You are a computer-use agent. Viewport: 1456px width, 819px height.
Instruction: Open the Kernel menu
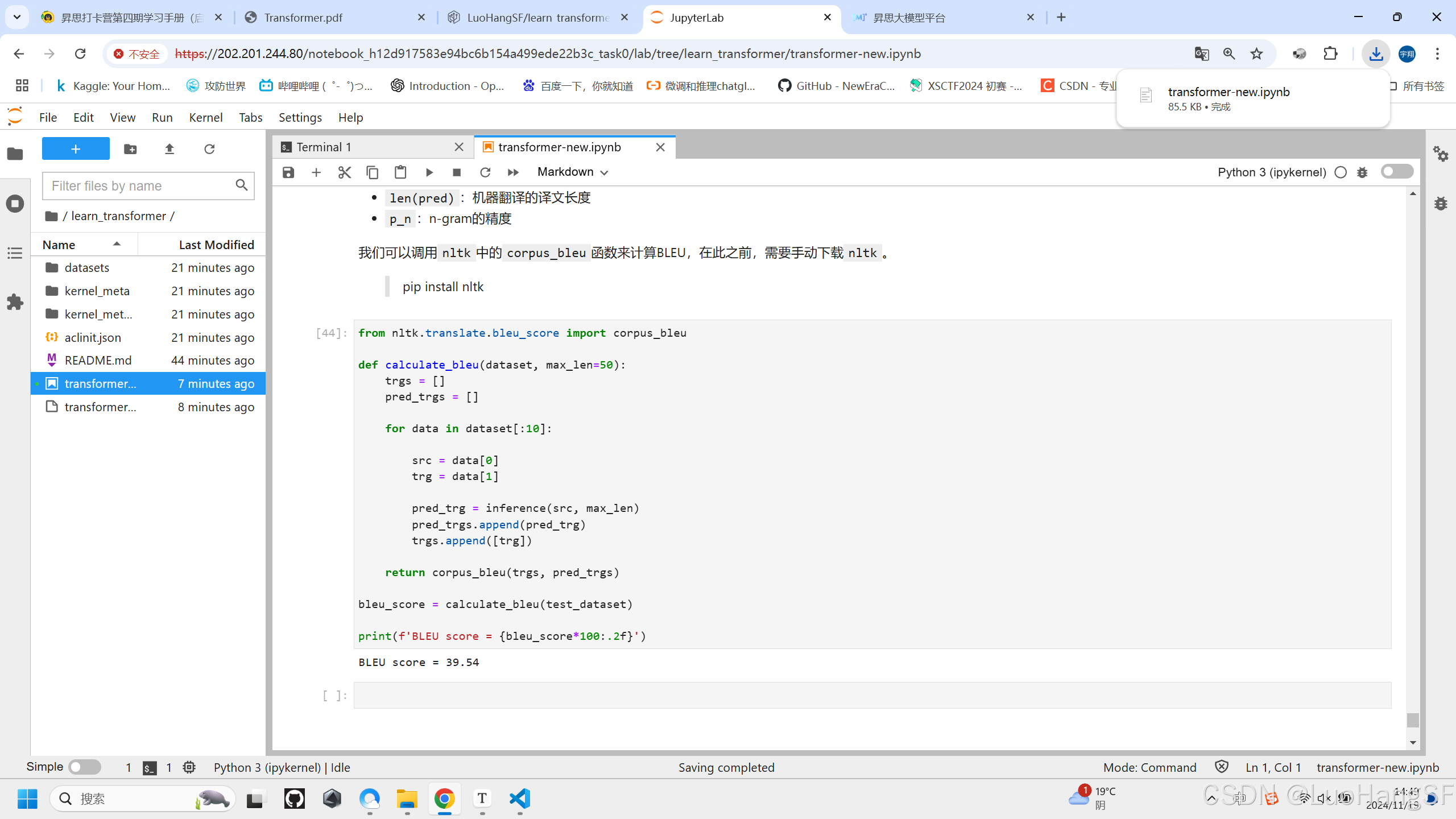(205, 117)
